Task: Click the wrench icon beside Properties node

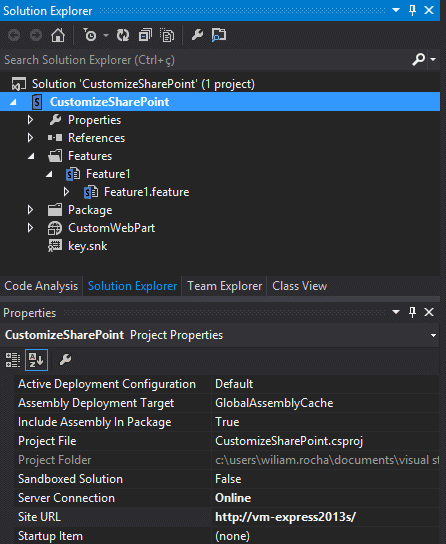Action: (55, 120)
